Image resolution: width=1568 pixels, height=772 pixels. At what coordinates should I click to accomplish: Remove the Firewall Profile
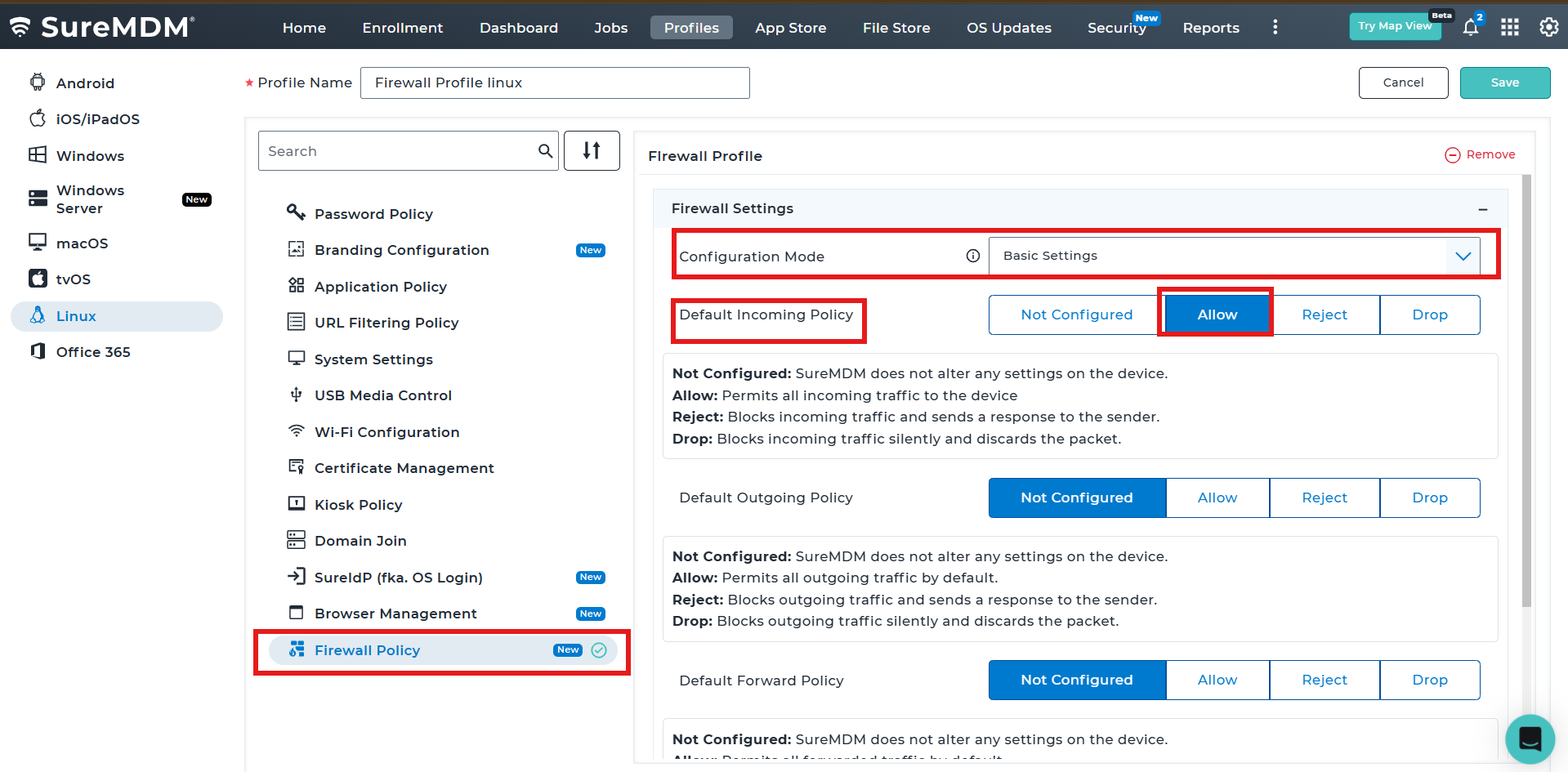point(1480,154)
